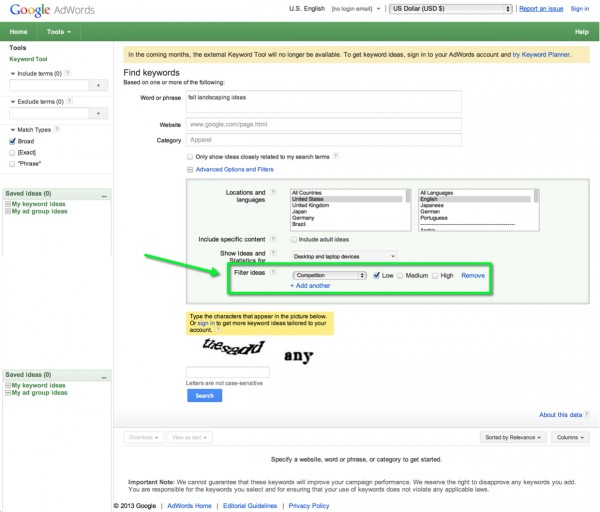Screen dimensions: 600x512
Task: Open the Competition filter dropdown
Action: click(329, 275)
